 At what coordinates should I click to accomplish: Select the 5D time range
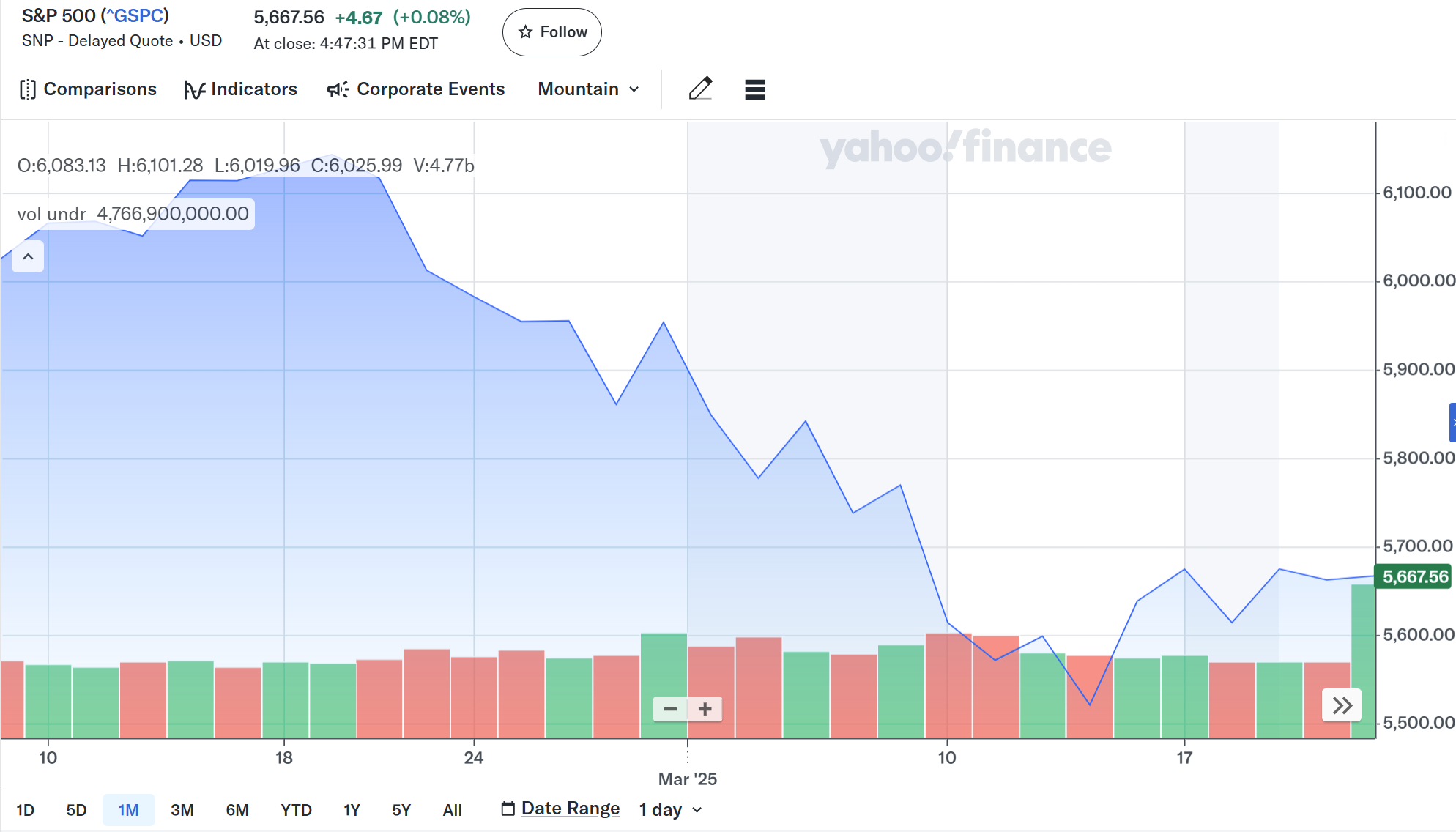pos(76,810)
